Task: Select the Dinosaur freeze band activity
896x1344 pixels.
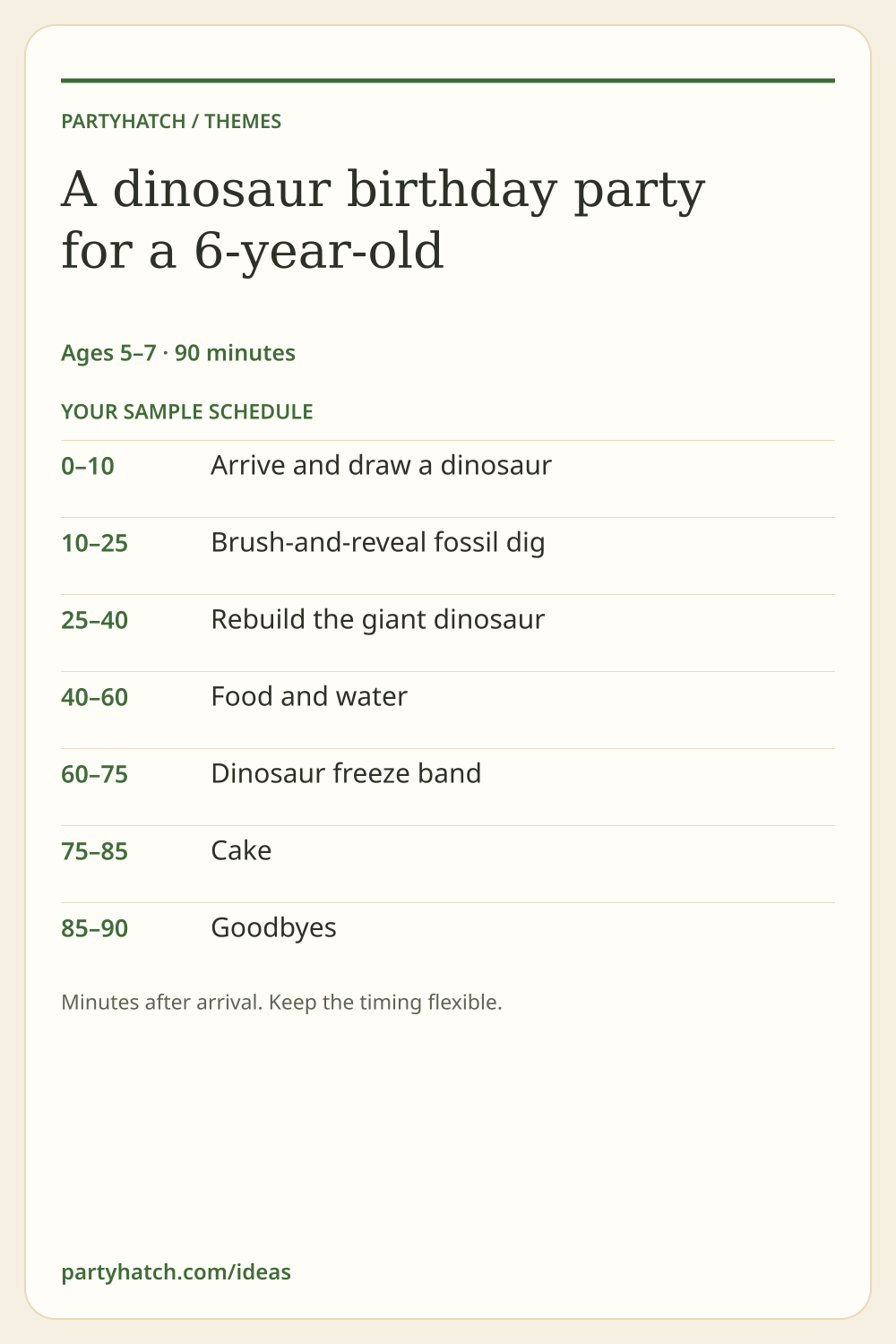Action: [x=346, y=773]
